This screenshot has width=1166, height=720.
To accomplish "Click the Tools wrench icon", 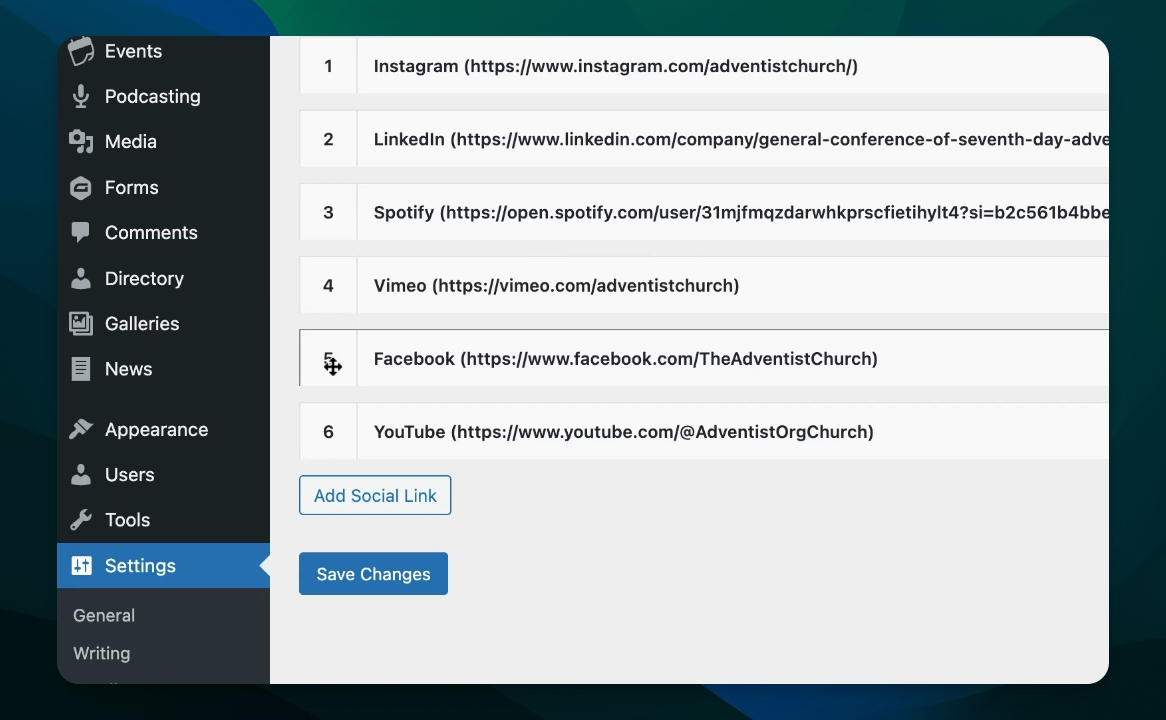I will (81, 520).
